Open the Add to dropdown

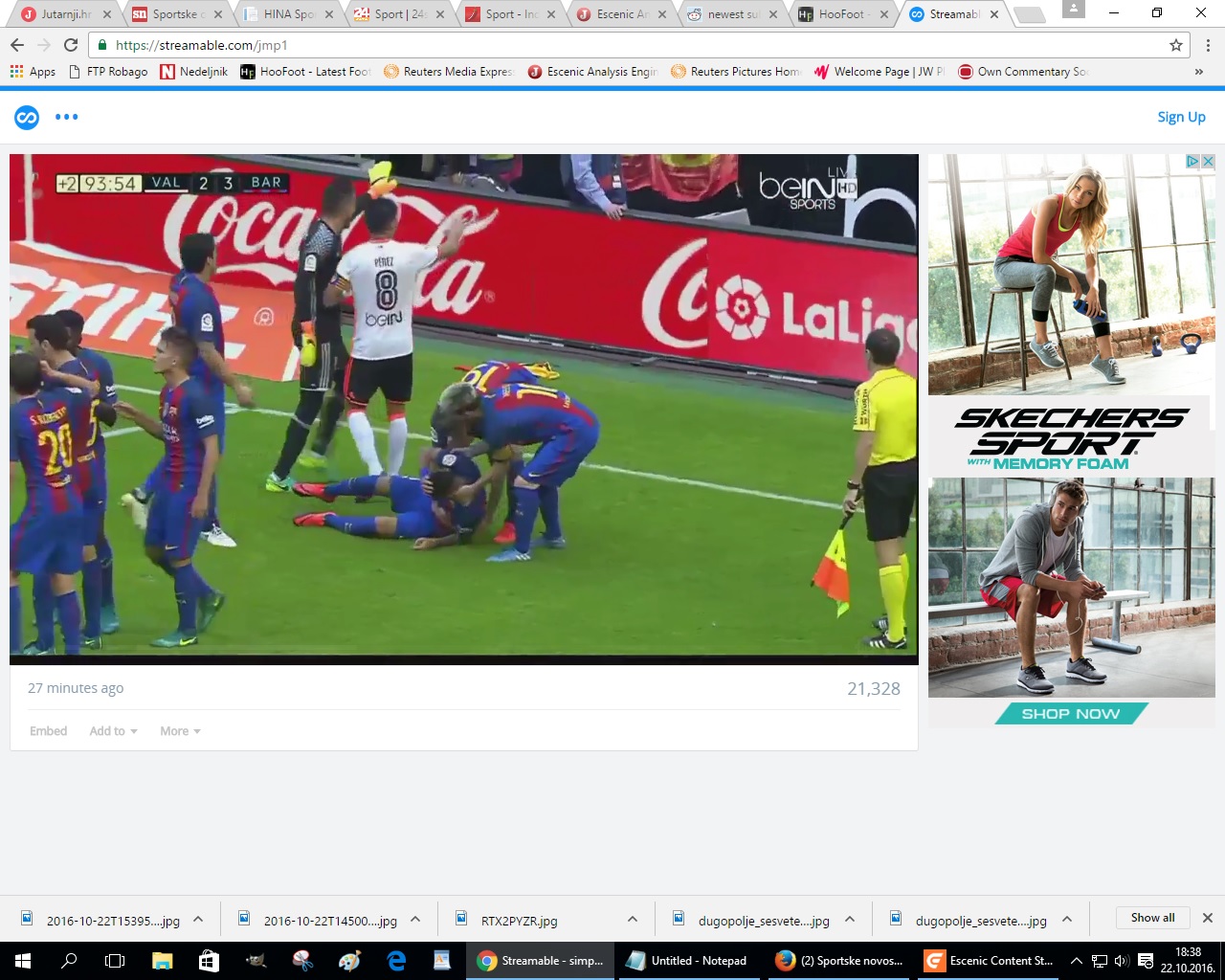pos(112,730)
